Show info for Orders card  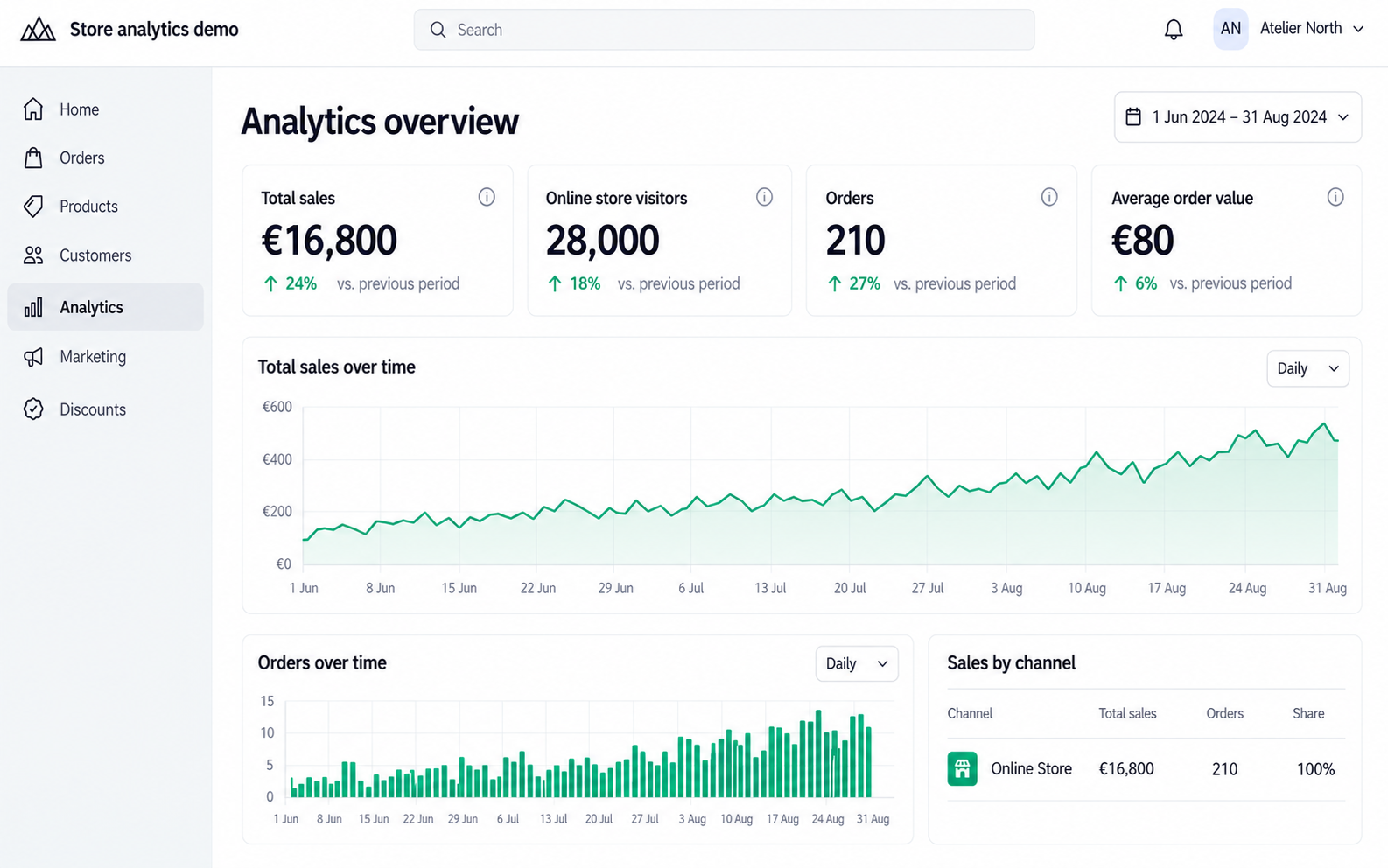pyautogui.click(x=1049, y=197)
